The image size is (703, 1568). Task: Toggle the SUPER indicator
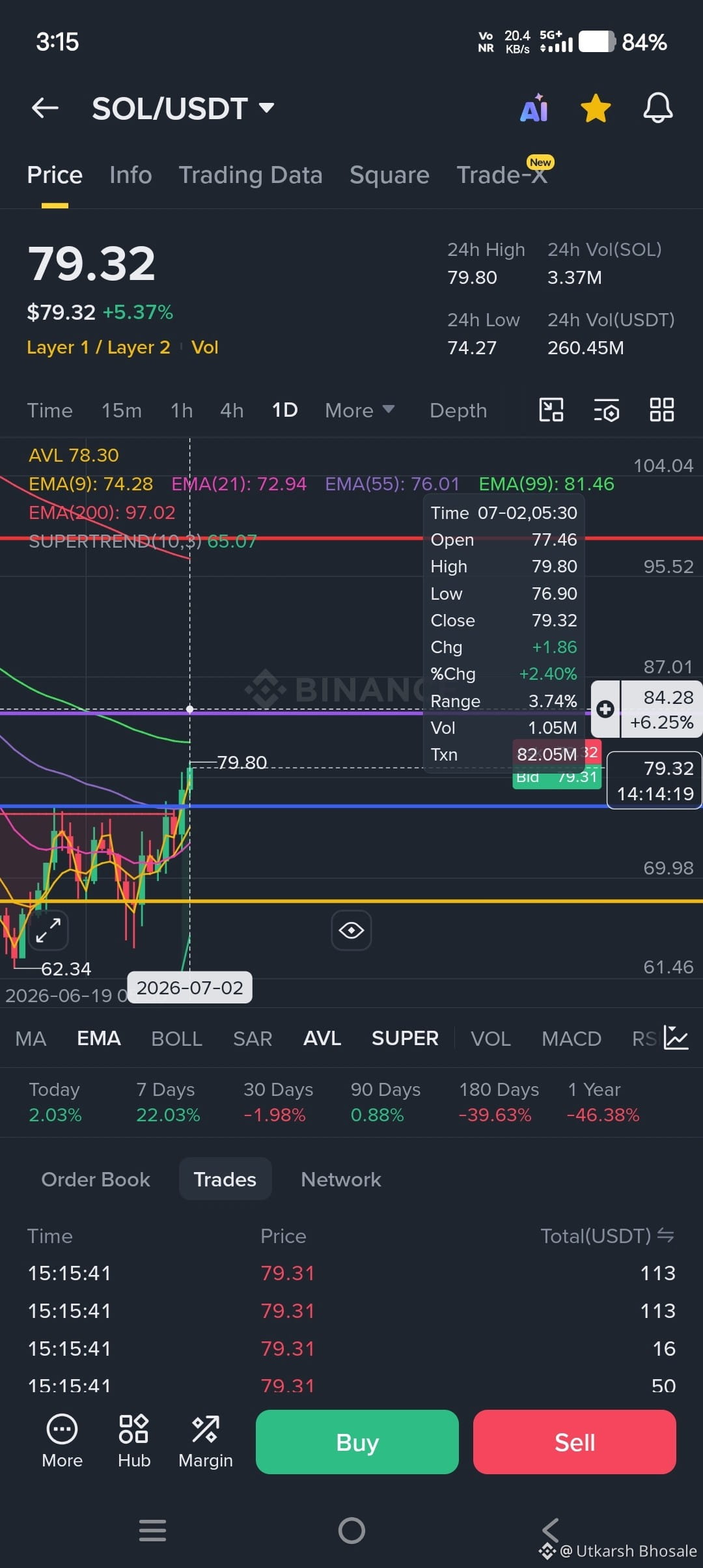(x=405, y=1039)
